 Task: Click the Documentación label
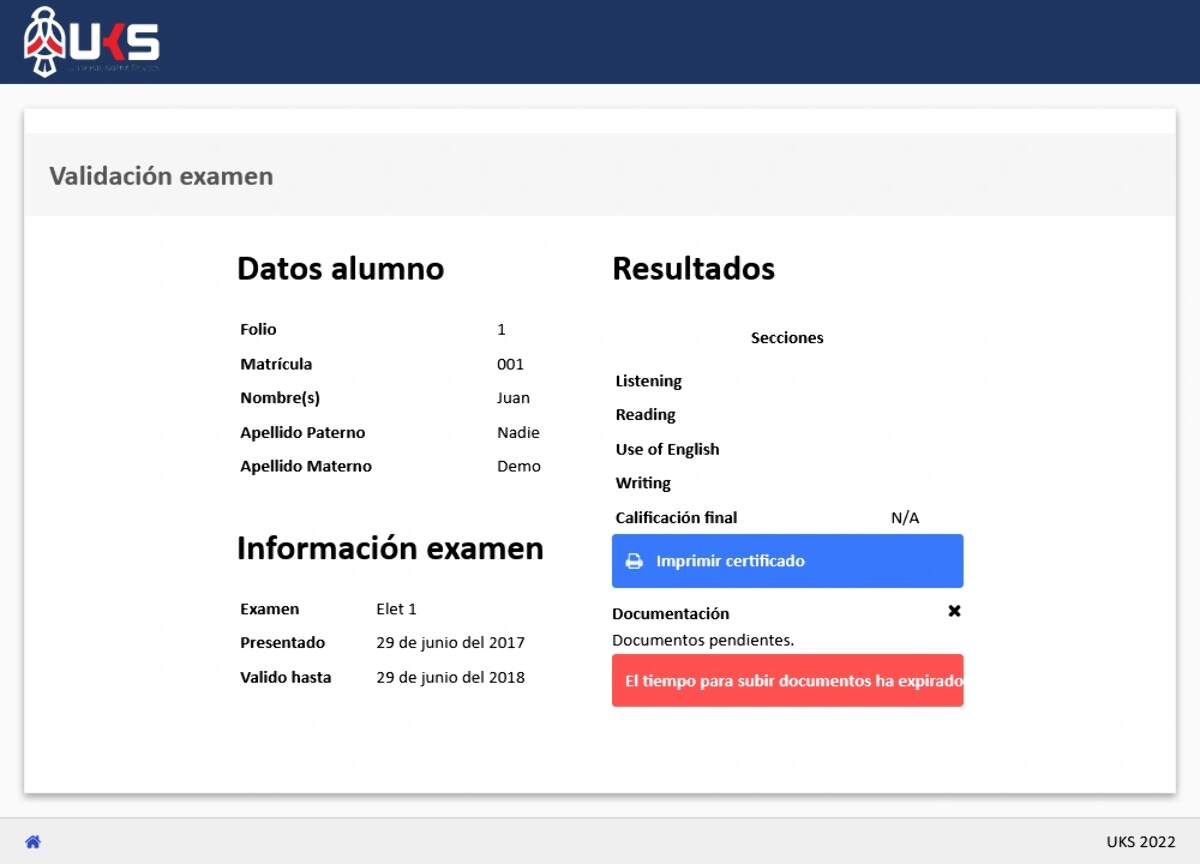(671, 614)
